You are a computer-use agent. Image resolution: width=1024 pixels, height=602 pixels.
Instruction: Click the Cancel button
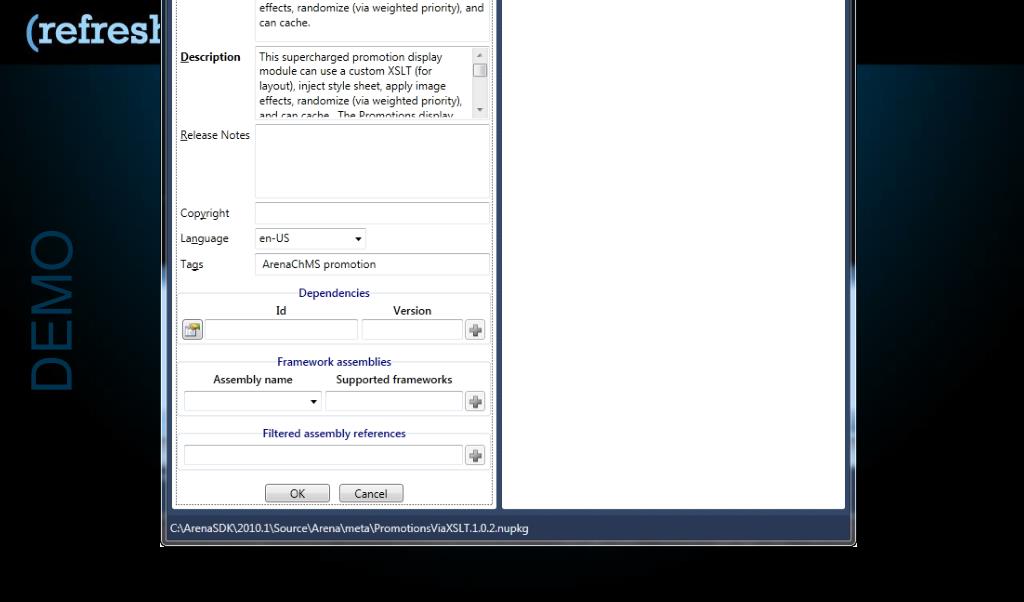(x=371, y=494)
